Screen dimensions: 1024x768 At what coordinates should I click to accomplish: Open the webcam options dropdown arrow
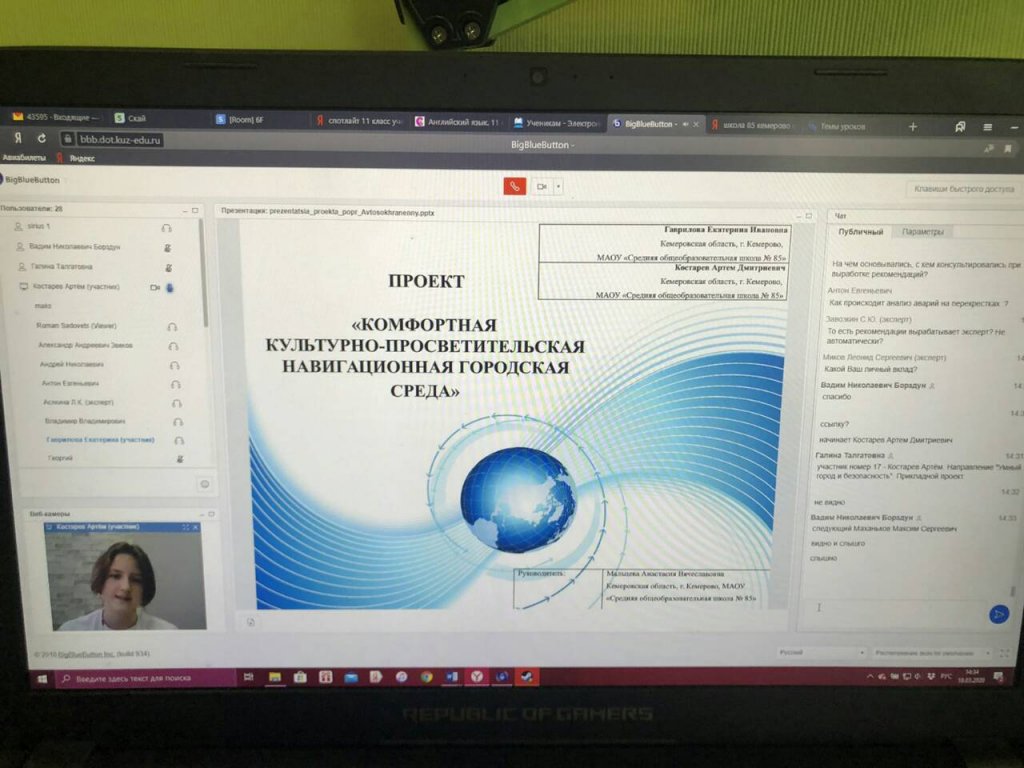coord(558,186)
